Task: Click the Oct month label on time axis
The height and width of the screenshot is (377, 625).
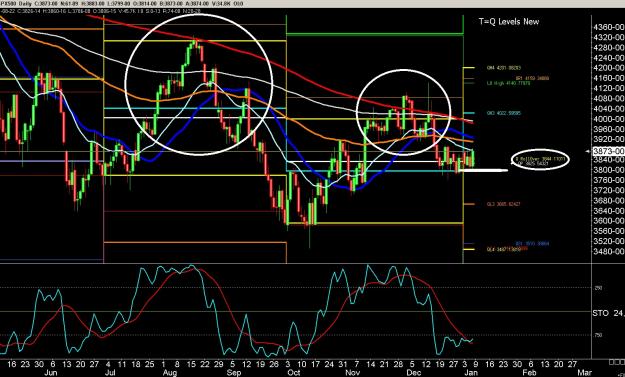Action: (294, 373)
